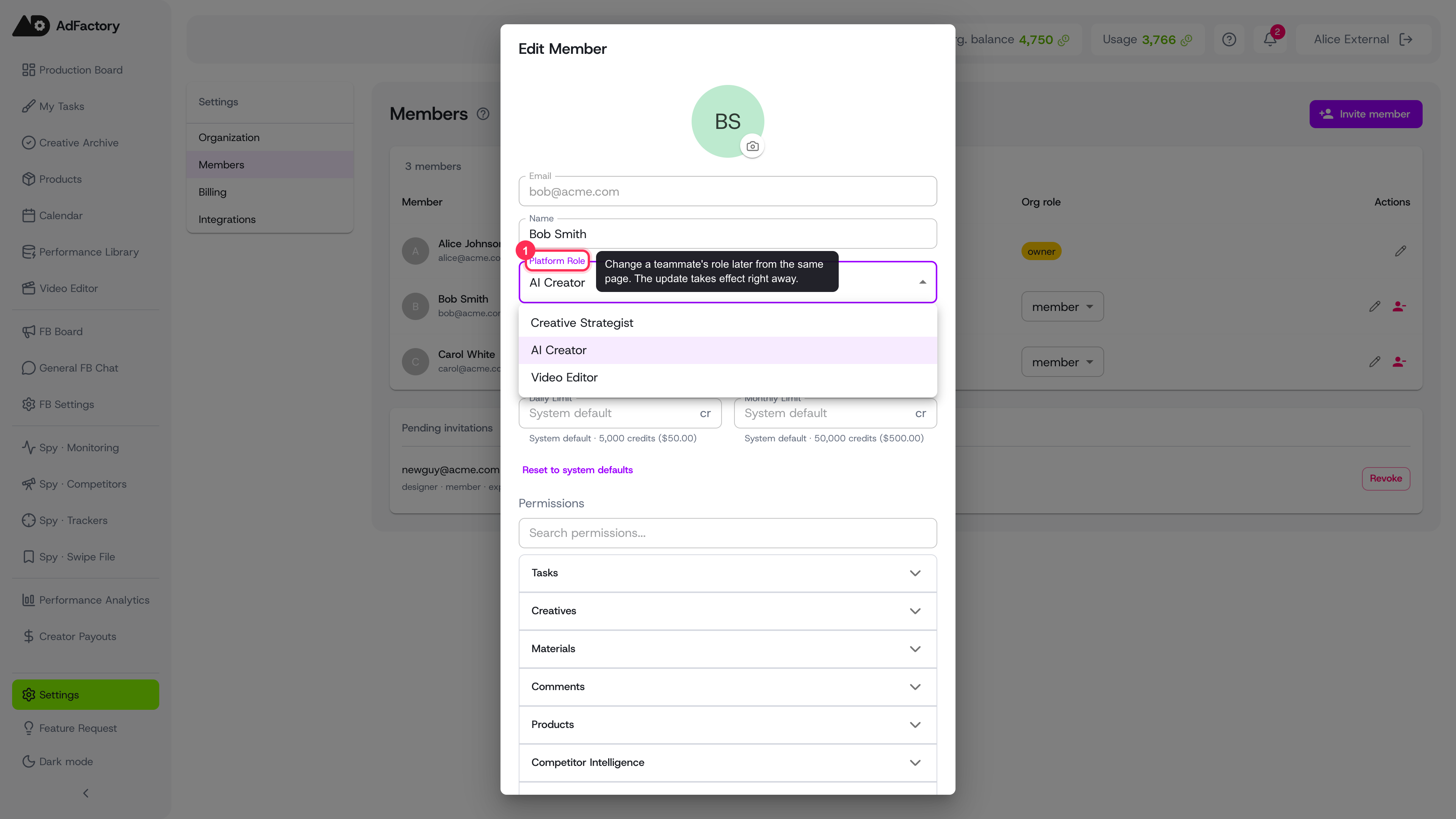Click the bob@acme.com Email field
Image resolution: width=1456 pixels, height=819 pixels.
[x=728, y=191]
